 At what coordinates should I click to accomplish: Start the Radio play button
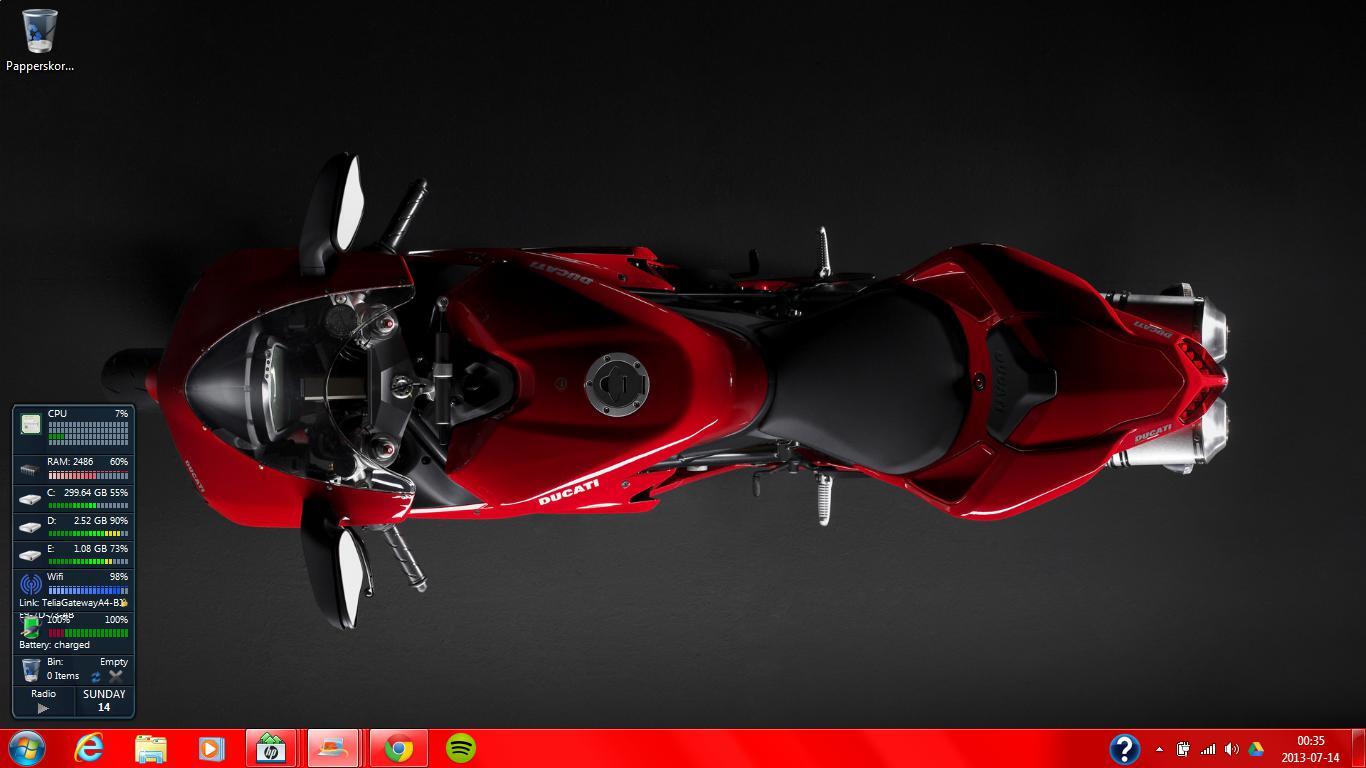43,708
